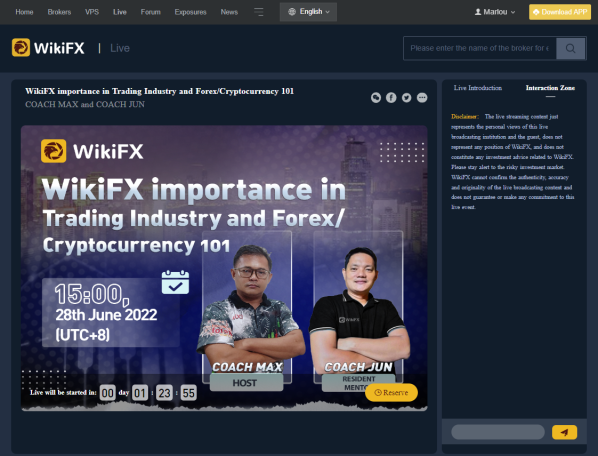Click the calendar checkmark icon on banner
598x456 pixels.
pos(175,282)
